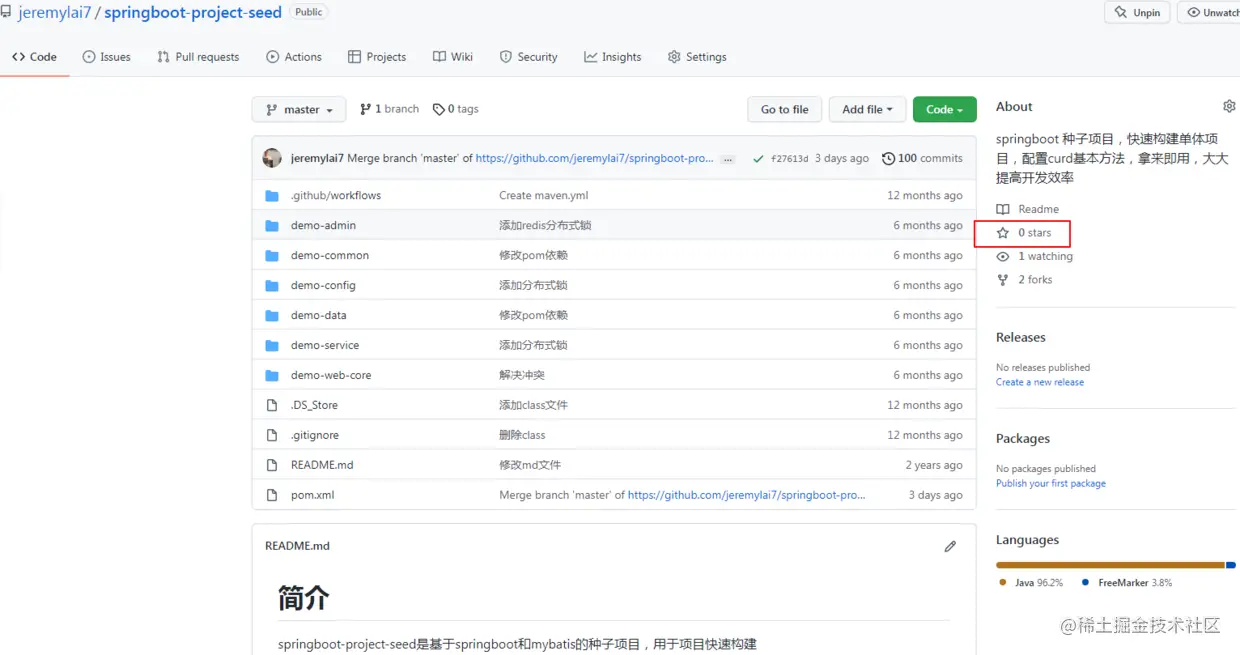Click the commit status check mark icon

pos(758,158)
